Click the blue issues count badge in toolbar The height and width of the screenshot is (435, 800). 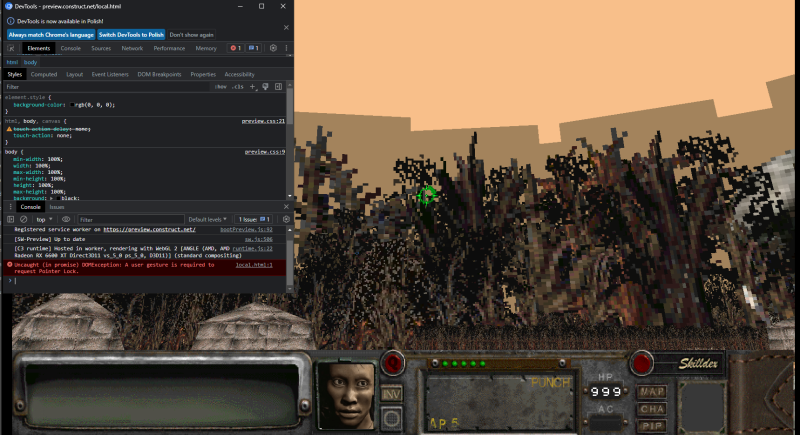pos(254,48)
